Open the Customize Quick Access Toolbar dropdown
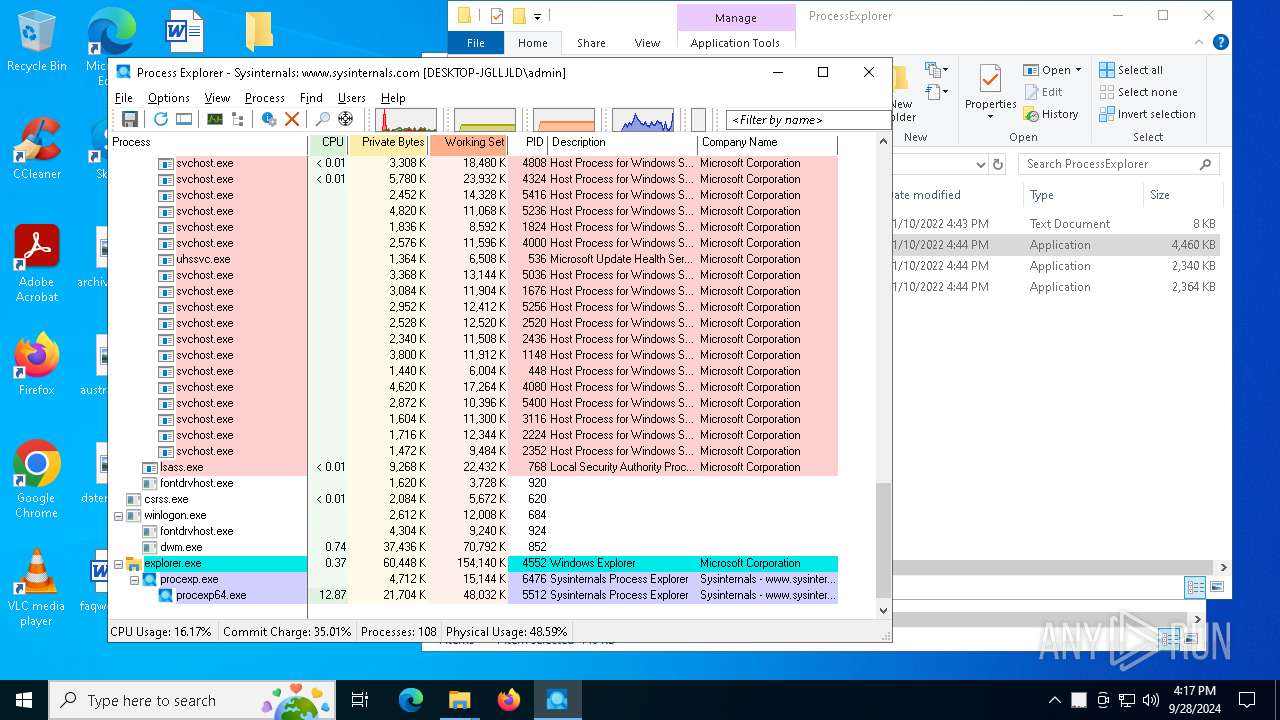This screenshot has width=1280, height=720. click(537, 16)
